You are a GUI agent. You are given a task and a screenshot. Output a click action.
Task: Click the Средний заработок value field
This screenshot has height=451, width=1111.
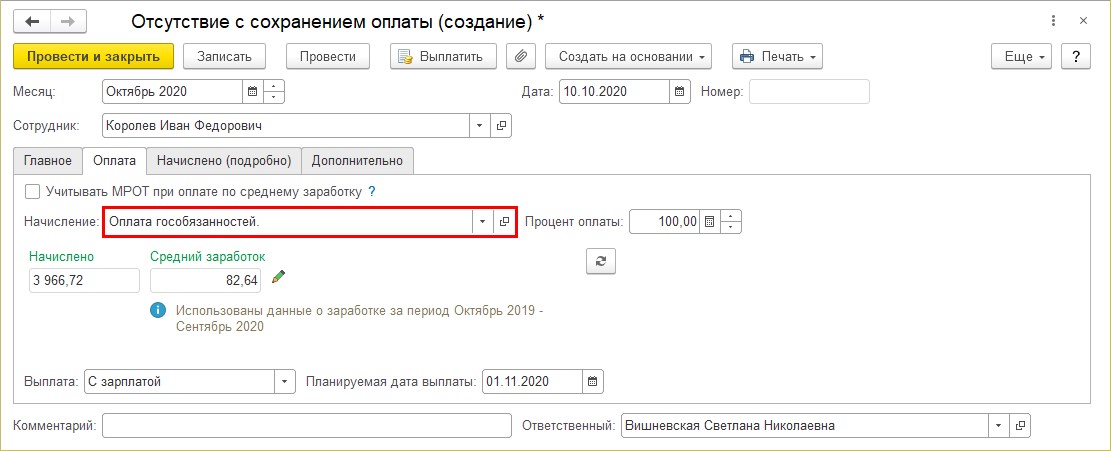coord(205,280)
